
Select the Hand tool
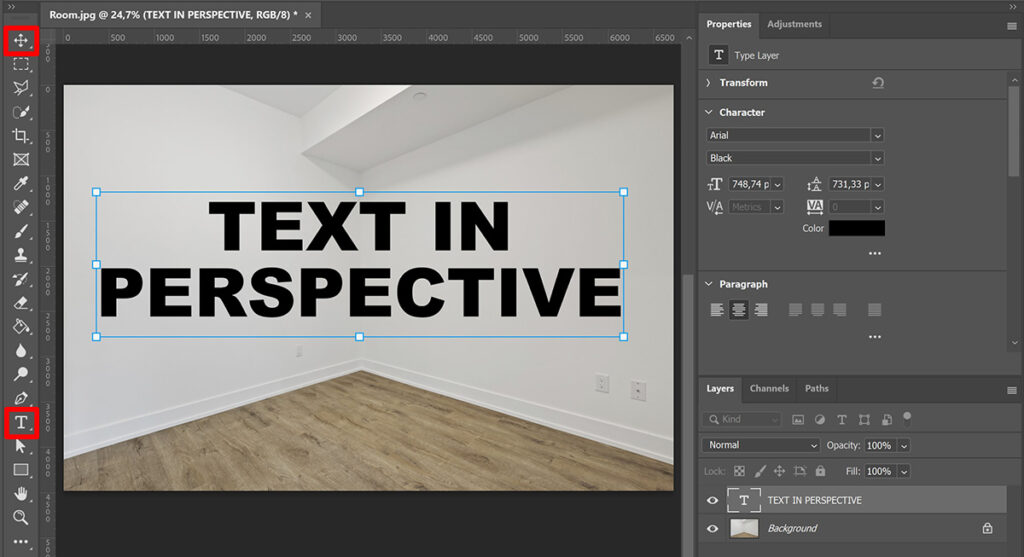click(21, 494)
